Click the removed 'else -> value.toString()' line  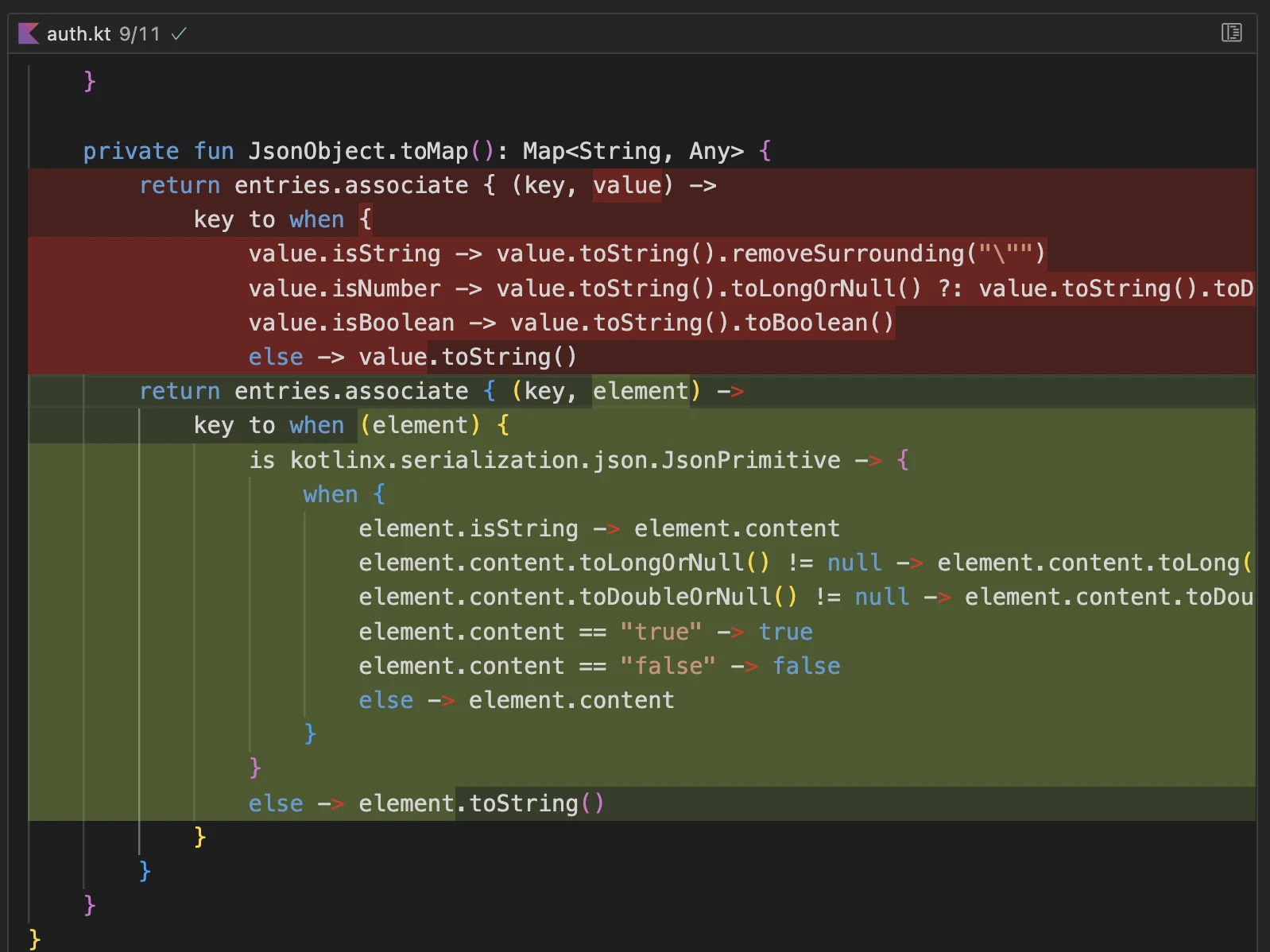[412, 357]
